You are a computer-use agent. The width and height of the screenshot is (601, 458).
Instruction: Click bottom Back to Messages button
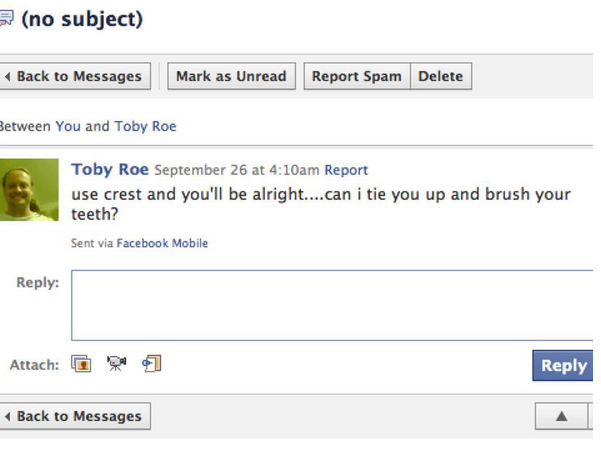74,416
